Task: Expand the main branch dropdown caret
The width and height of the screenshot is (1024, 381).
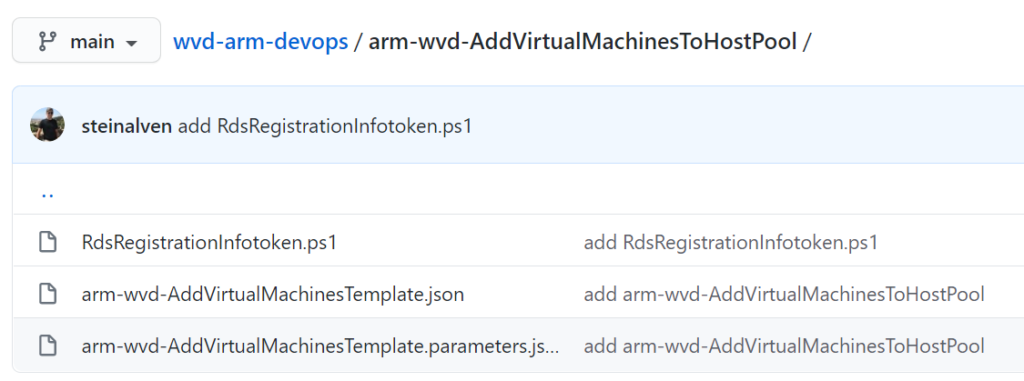Action: tap(131, 43)
